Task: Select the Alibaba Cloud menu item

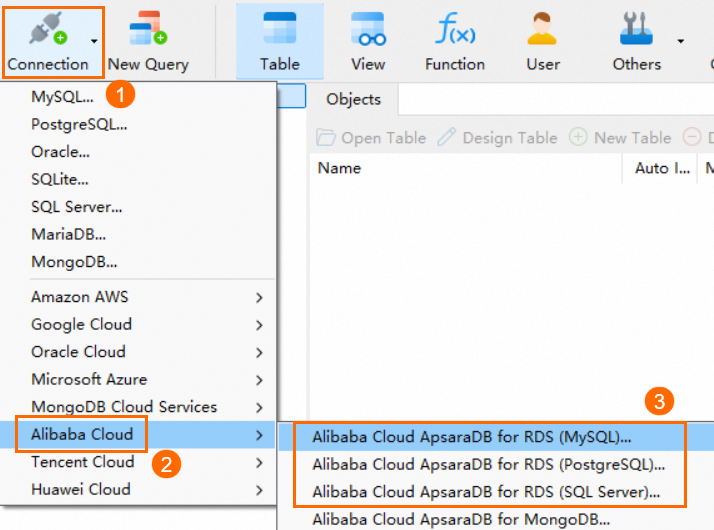Action: 138,434
